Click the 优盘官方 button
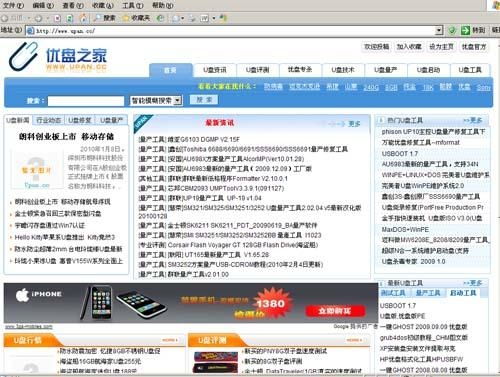500x377 pixels. pyautogui.click(x=474, y=47)
